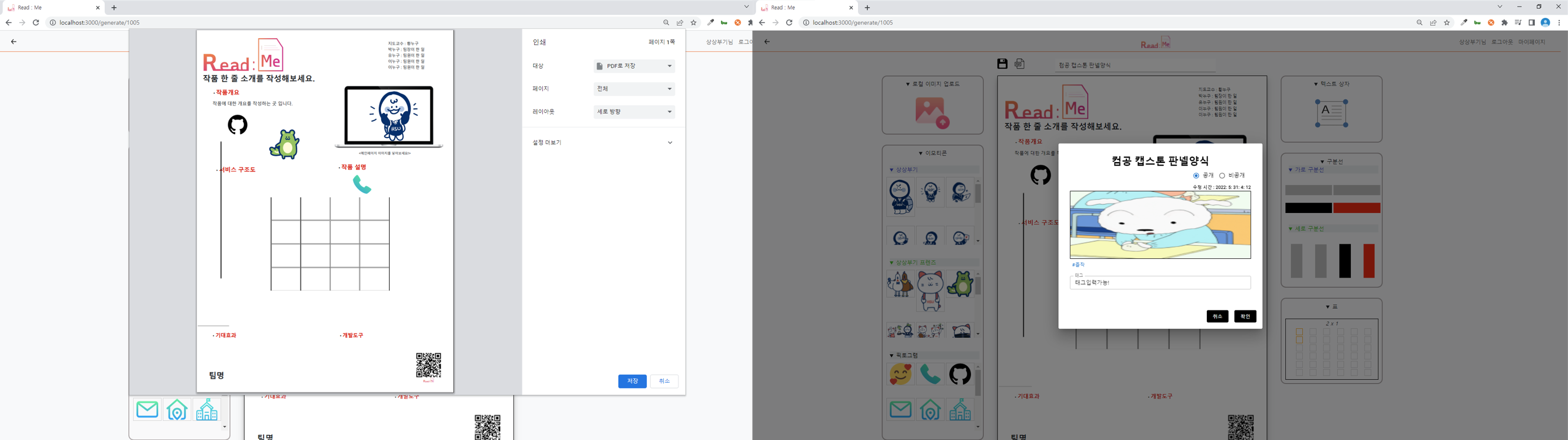Click 취소 in the print dialog

pyautogui.click(x=664, y=381)
